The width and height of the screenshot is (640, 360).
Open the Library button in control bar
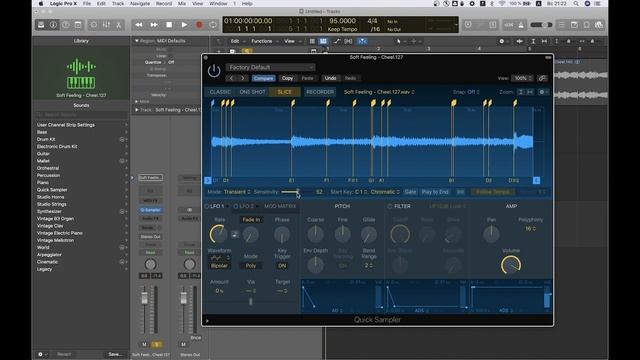(x=41, y=25)
